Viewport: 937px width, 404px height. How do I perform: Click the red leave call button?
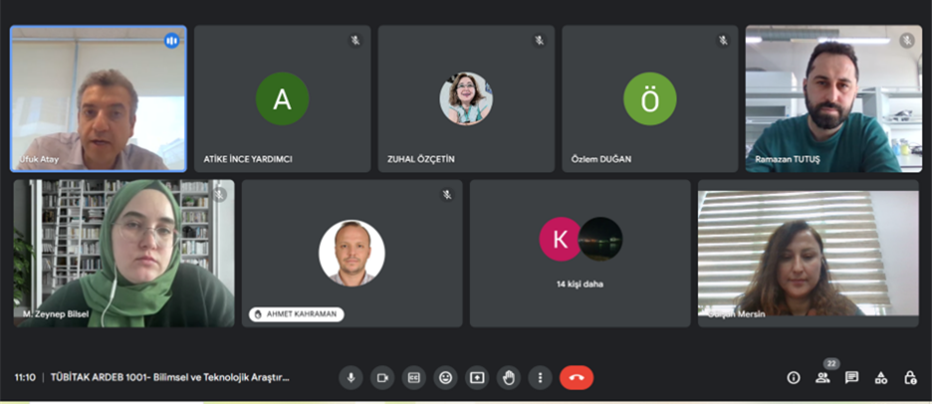coord(577,378)
